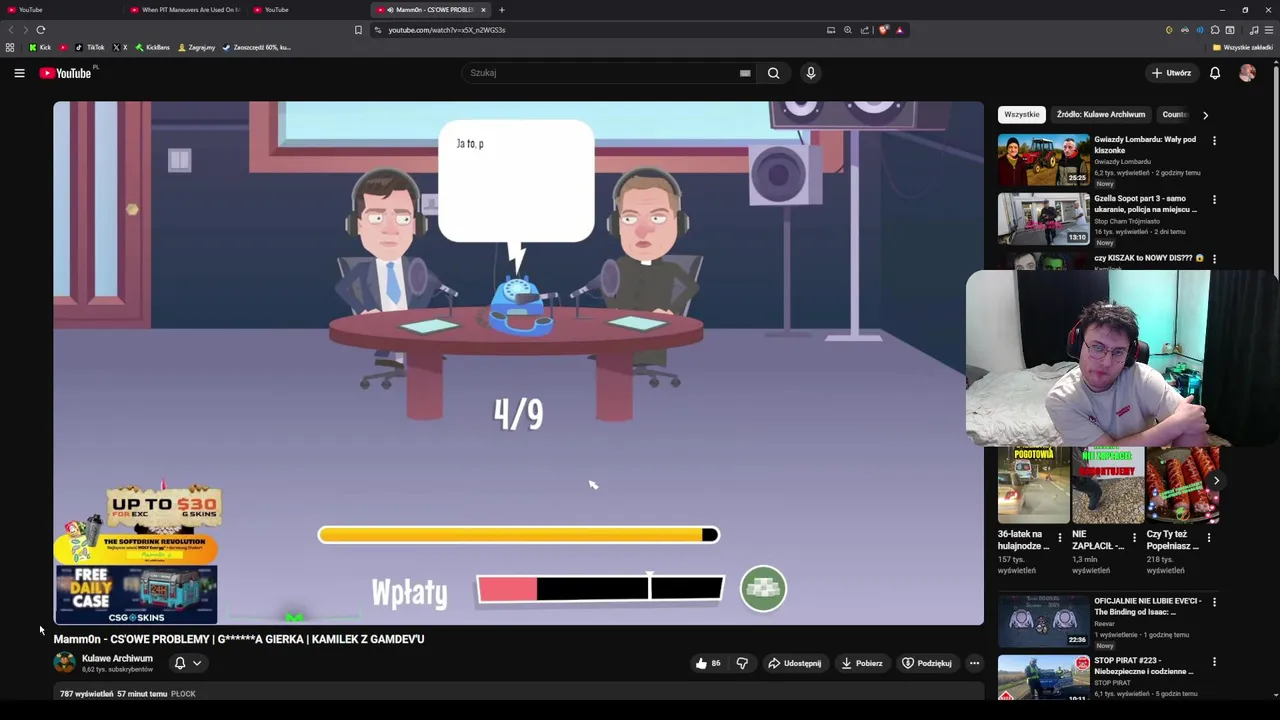The height and width of the screenshot is (720, 1280).
Task: Click the Utwórz create button
Action: 1171,73
